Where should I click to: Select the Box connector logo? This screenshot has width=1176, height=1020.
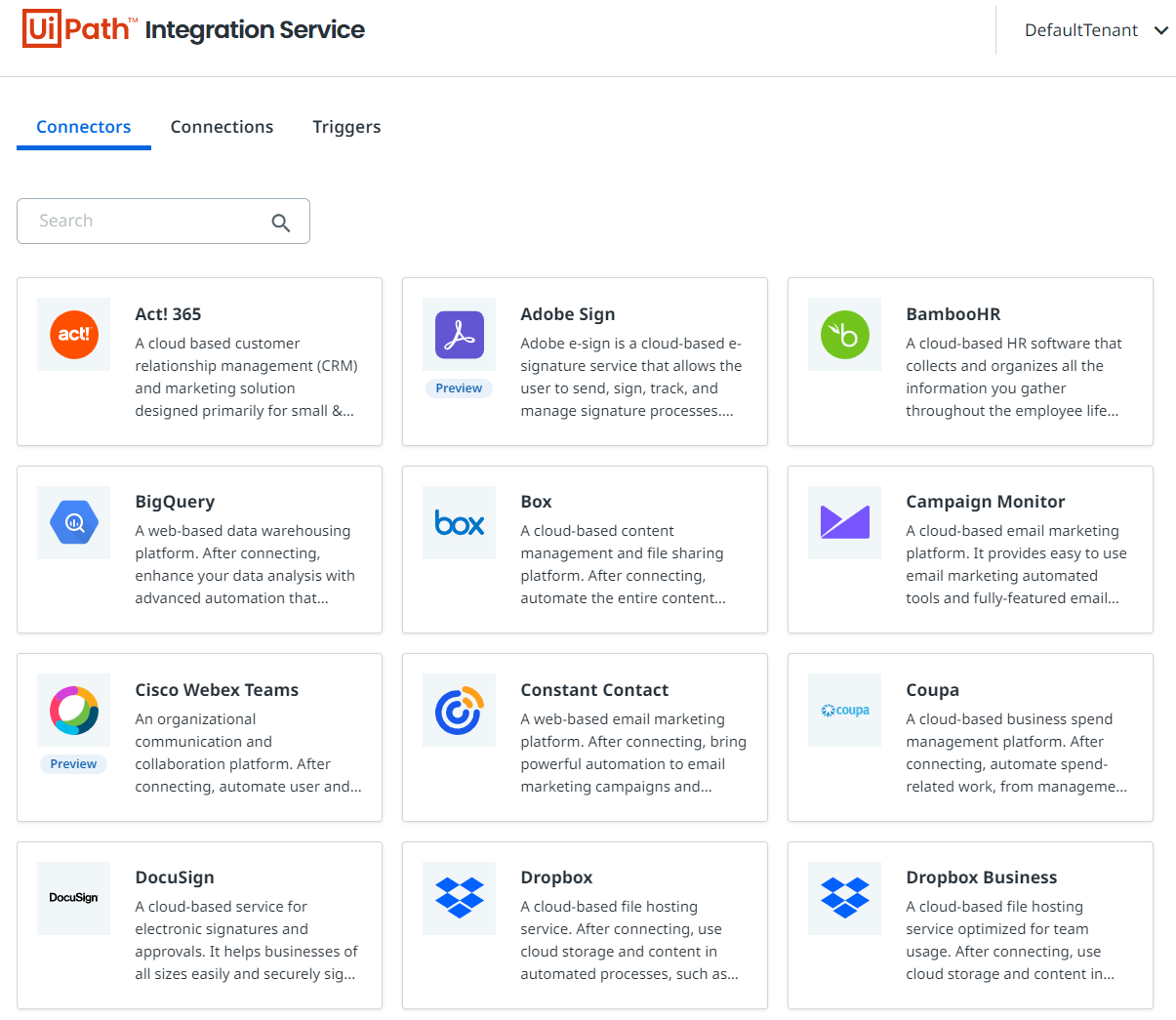coord(460,522)
